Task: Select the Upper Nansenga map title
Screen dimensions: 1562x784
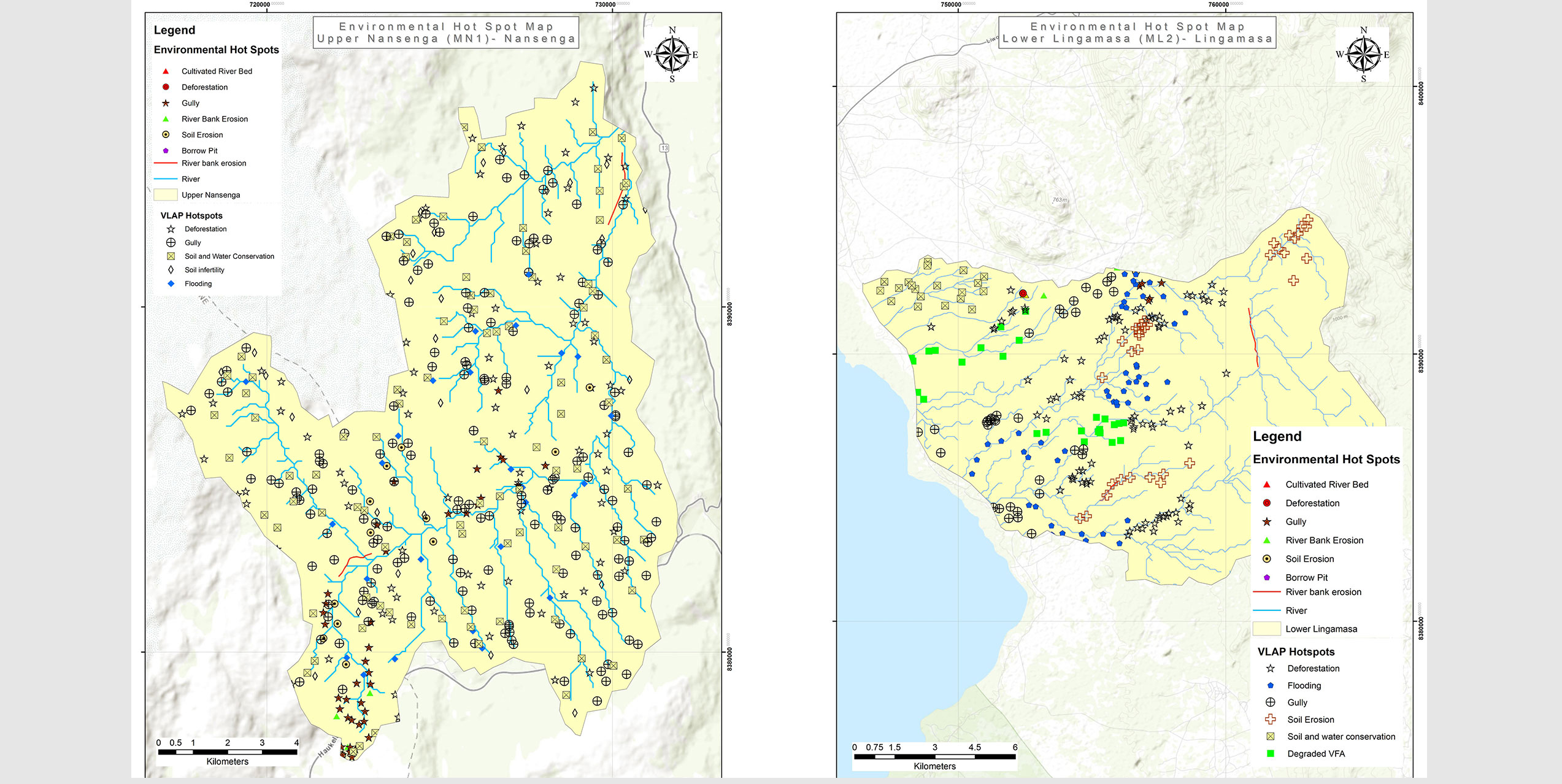Action: click(446, 32)
